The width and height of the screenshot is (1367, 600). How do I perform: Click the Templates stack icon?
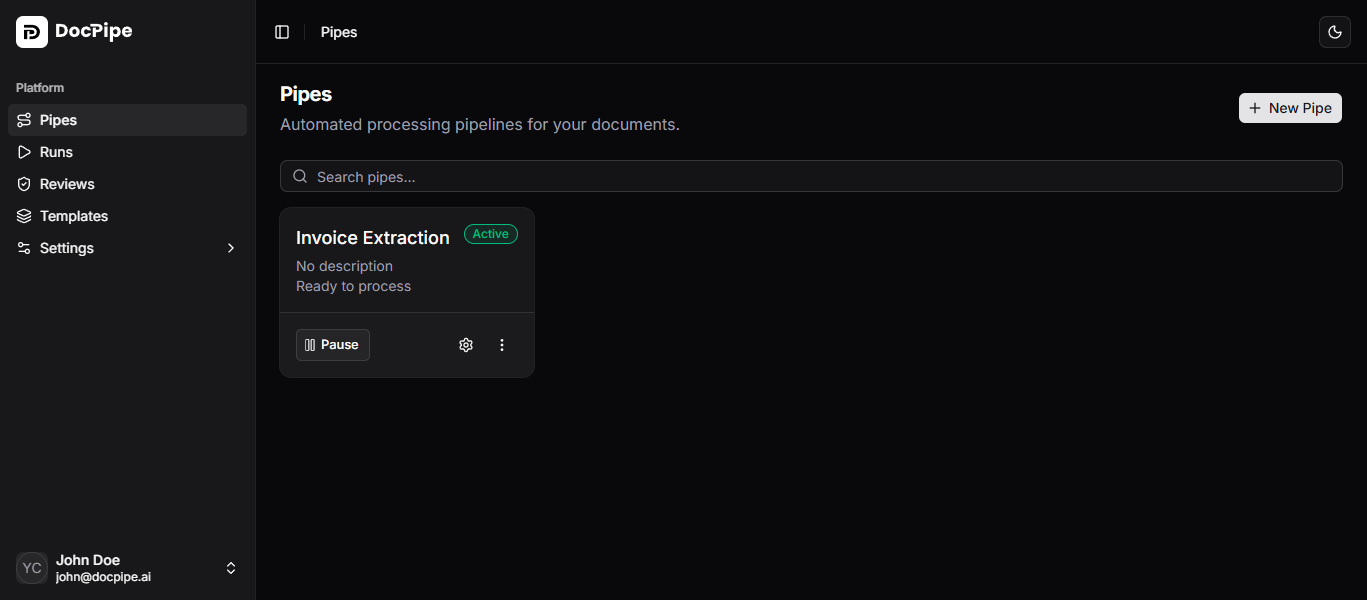coord(23,215)
